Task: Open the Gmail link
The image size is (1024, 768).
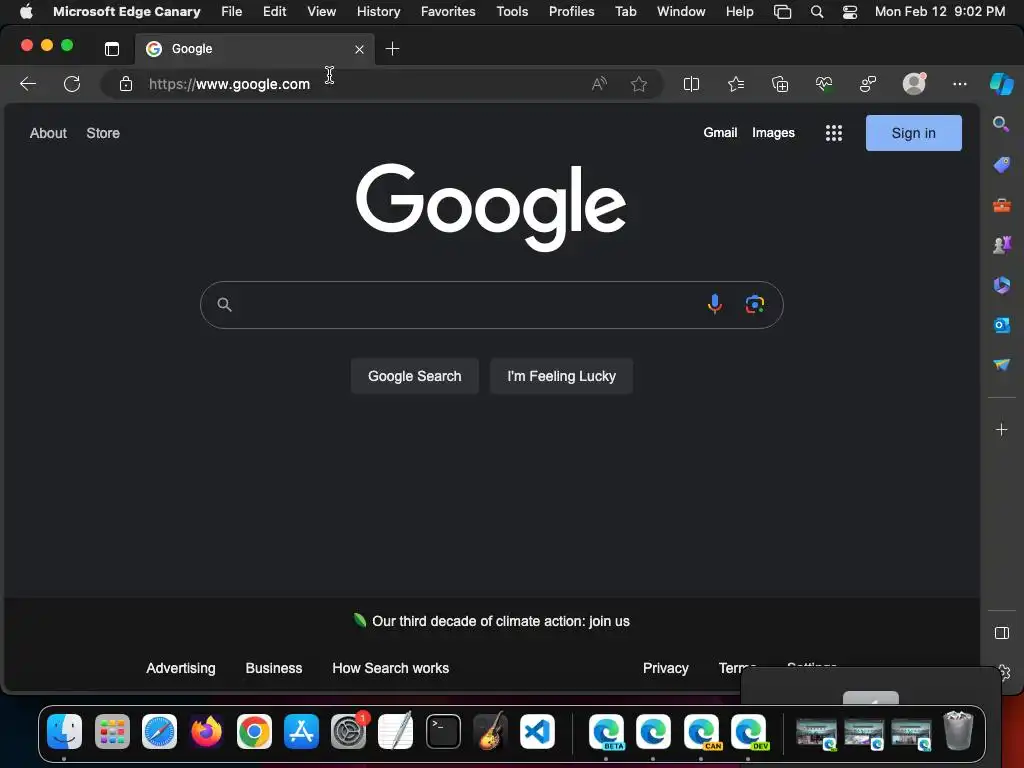Action: click(x=720, y=133)
